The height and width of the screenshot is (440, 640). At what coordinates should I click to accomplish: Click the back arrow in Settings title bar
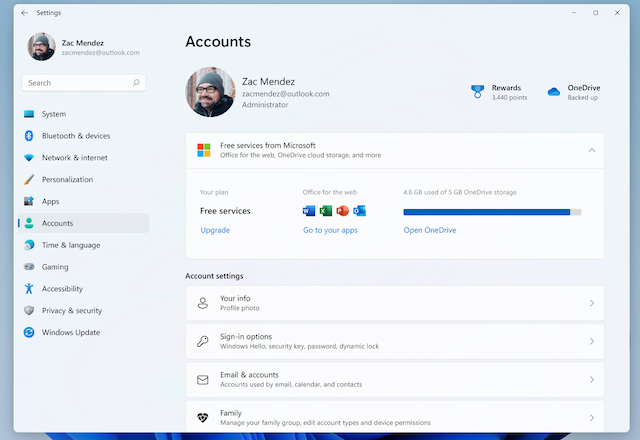tap(24, 13)
